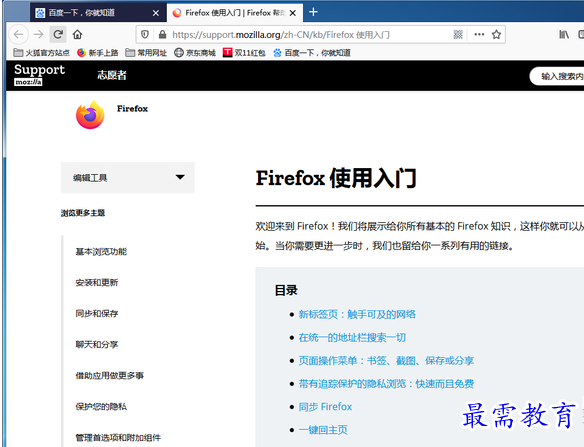Viewport: 584px width, 447px height.
Task: Show tracking protection shield info
Action: (145, 35)
